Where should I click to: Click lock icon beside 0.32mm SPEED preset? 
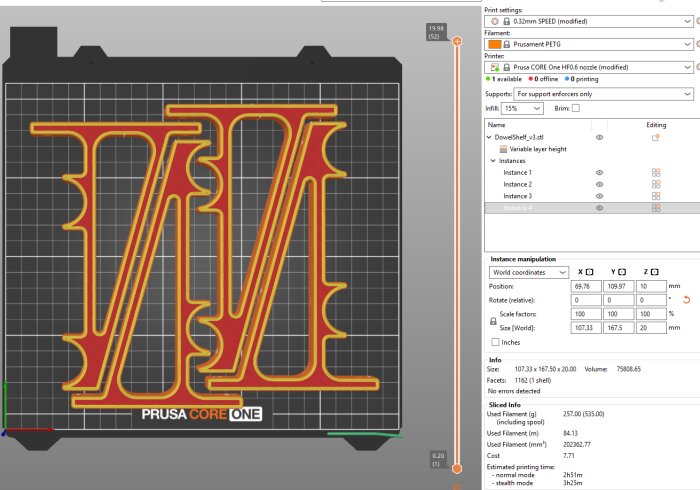tap(507, 21)
